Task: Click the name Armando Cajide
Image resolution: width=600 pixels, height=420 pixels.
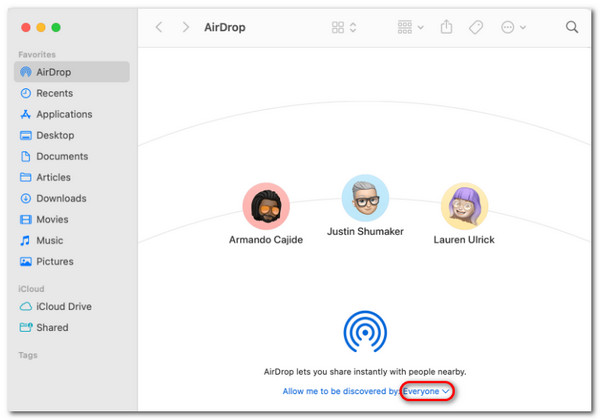Action: (x=266, y=240)
